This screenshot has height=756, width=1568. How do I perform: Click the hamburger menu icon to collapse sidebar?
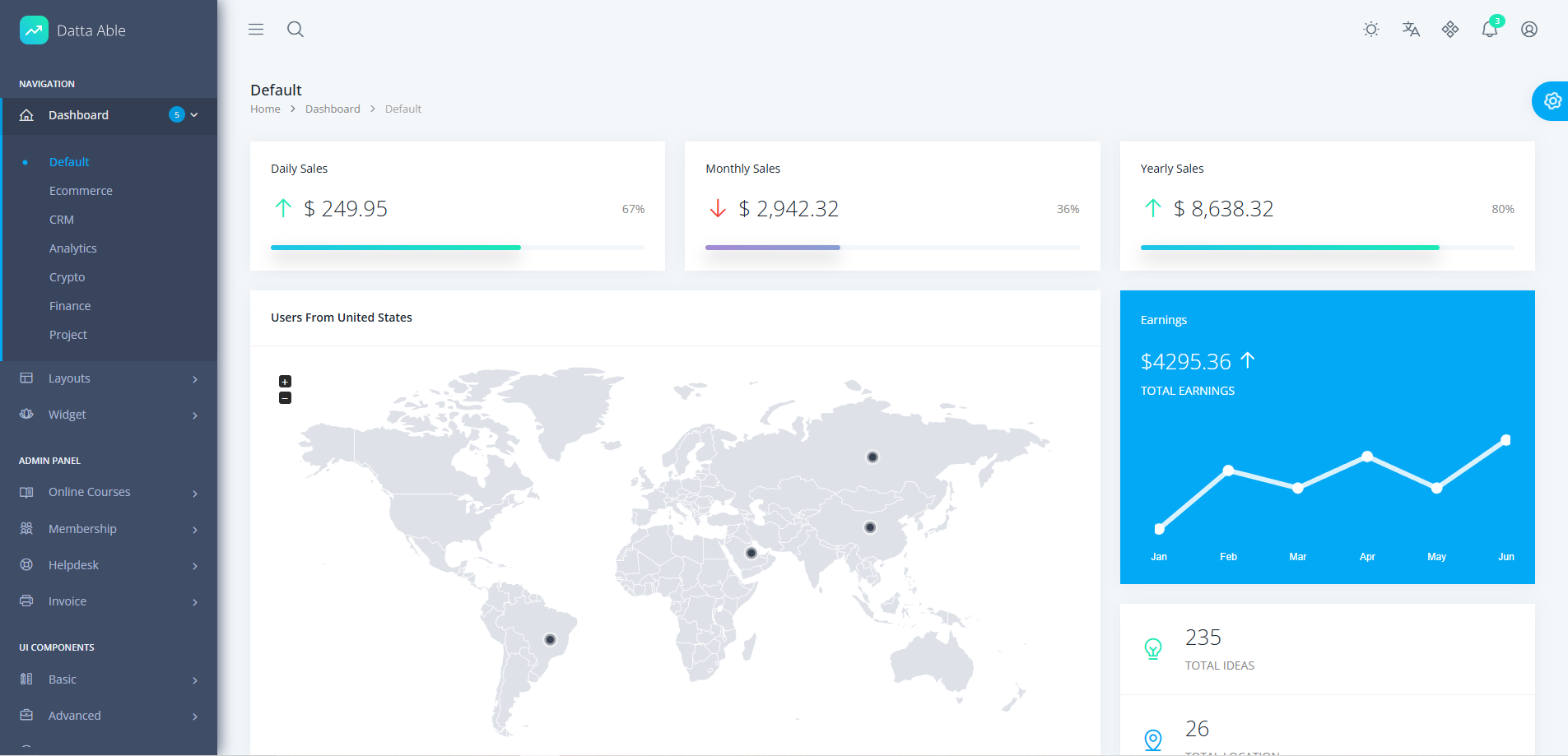pyautogui.click(x=256, y=30)
